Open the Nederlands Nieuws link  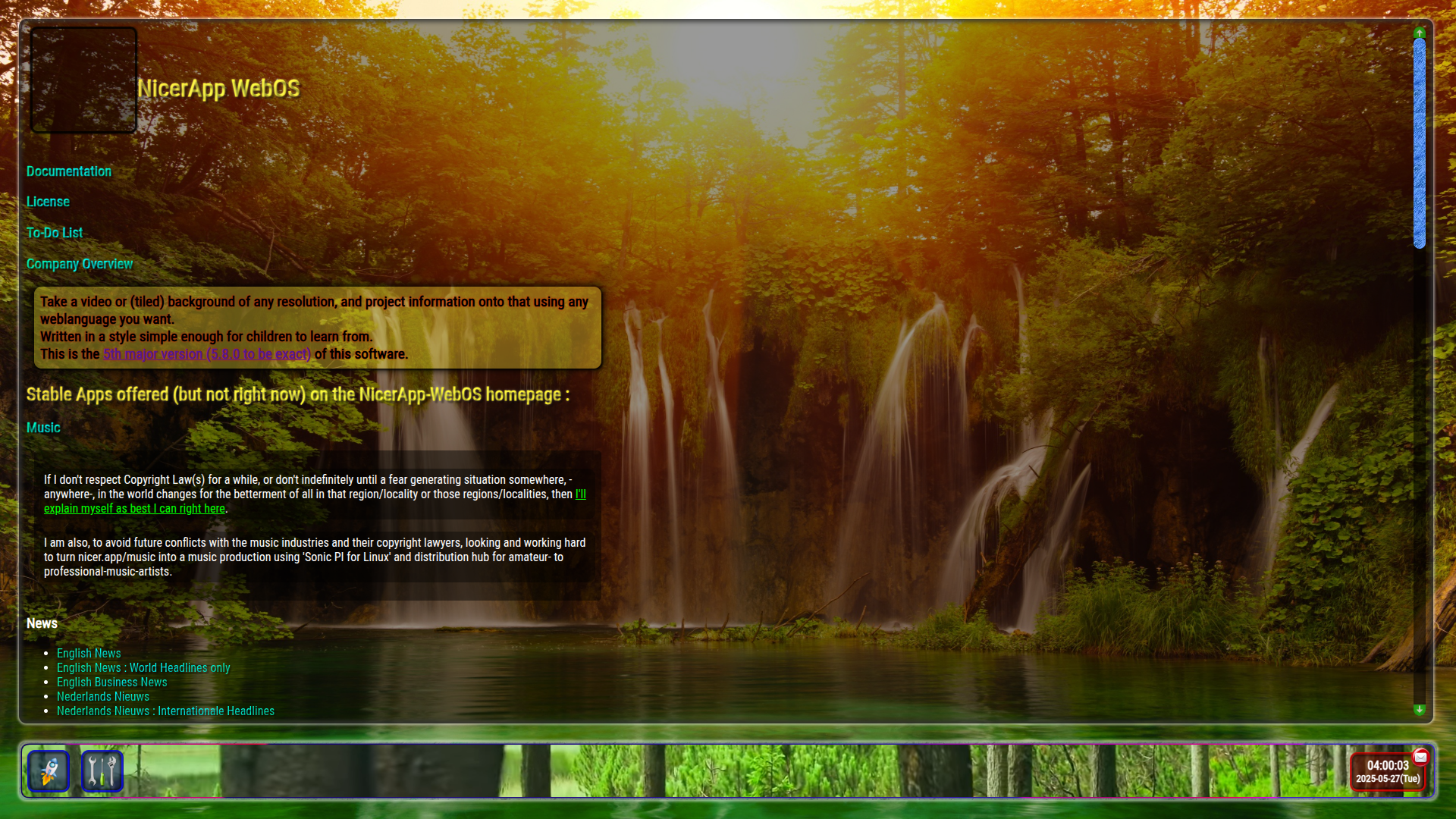click(103, 696)
